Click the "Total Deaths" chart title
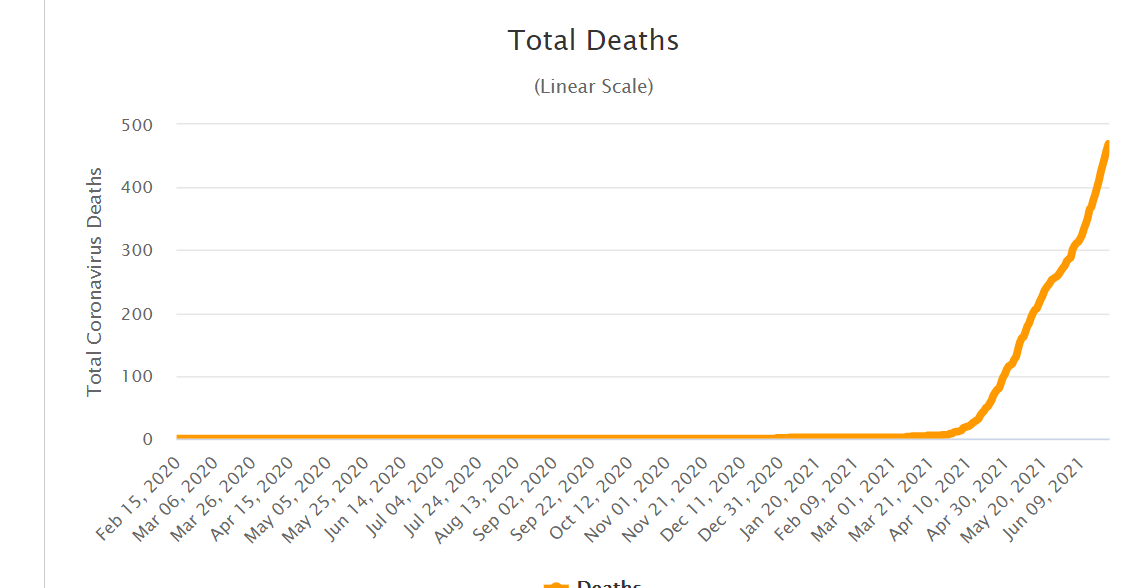1124x588 pixels. pyautogui.click(x=593, y=40)
